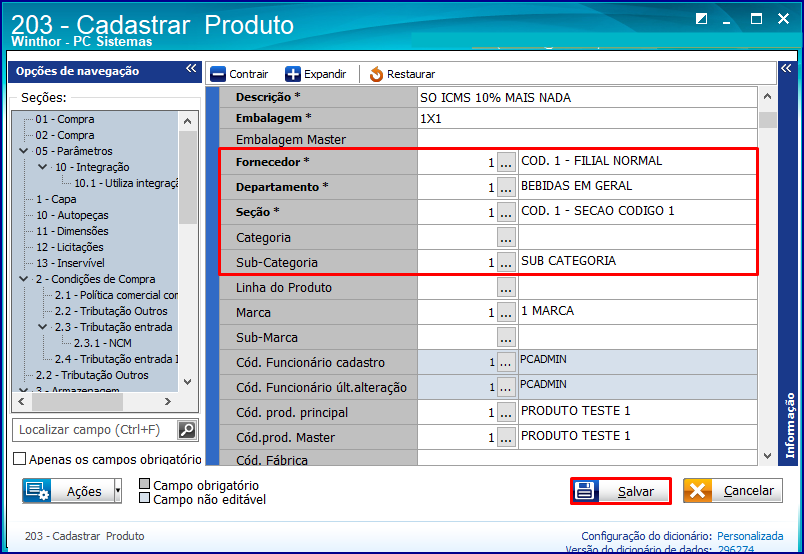Click 'SUB CATEGORIA' value text

coord(568,261)
